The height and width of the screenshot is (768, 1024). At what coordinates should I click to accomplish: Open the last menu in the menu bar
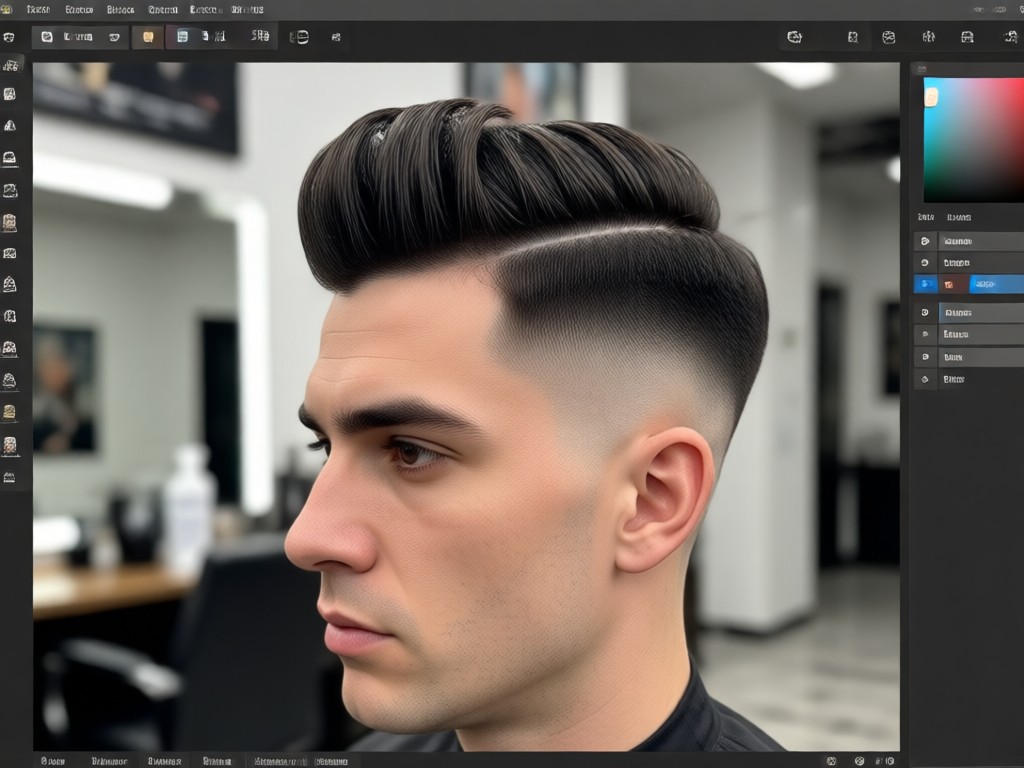[248, 10]
